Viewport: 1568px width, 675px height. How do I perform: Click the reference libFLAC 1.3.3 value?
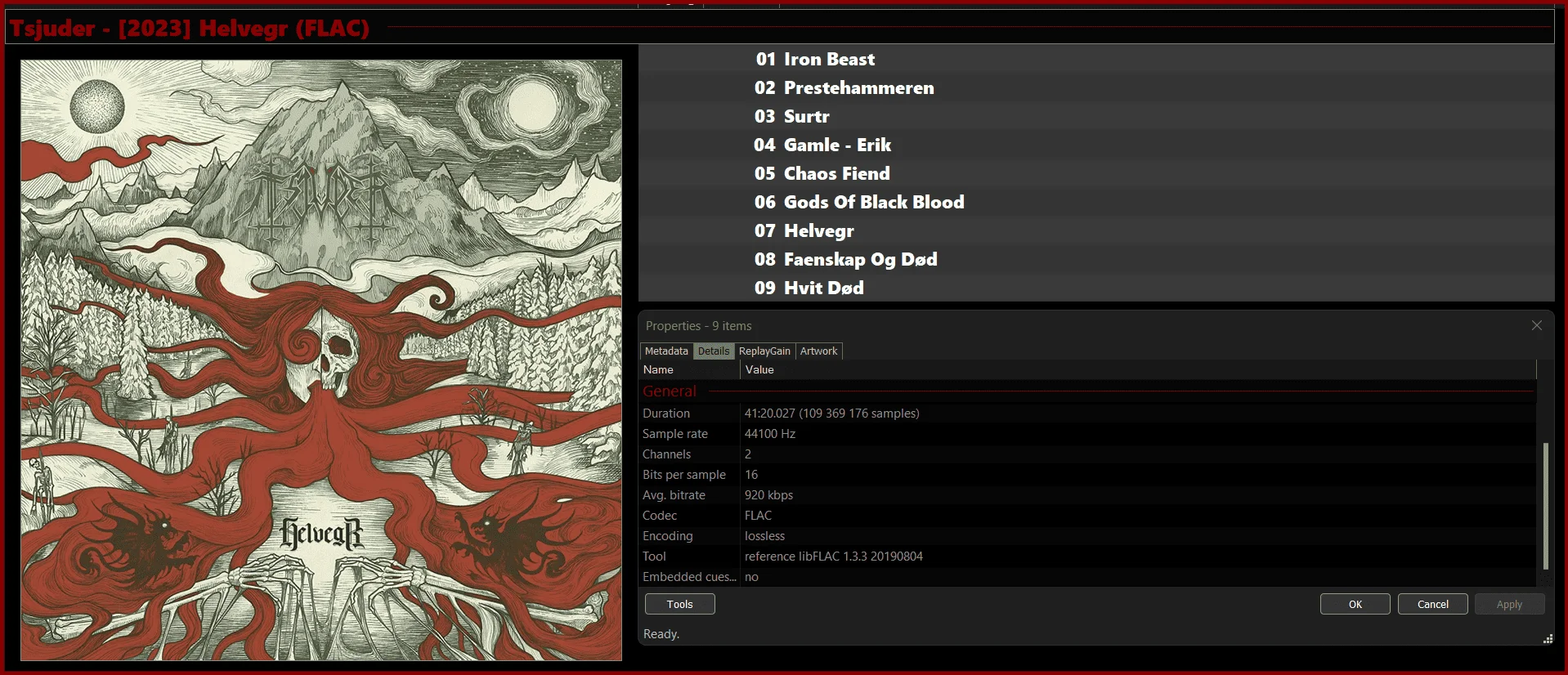tap(834, 557)
